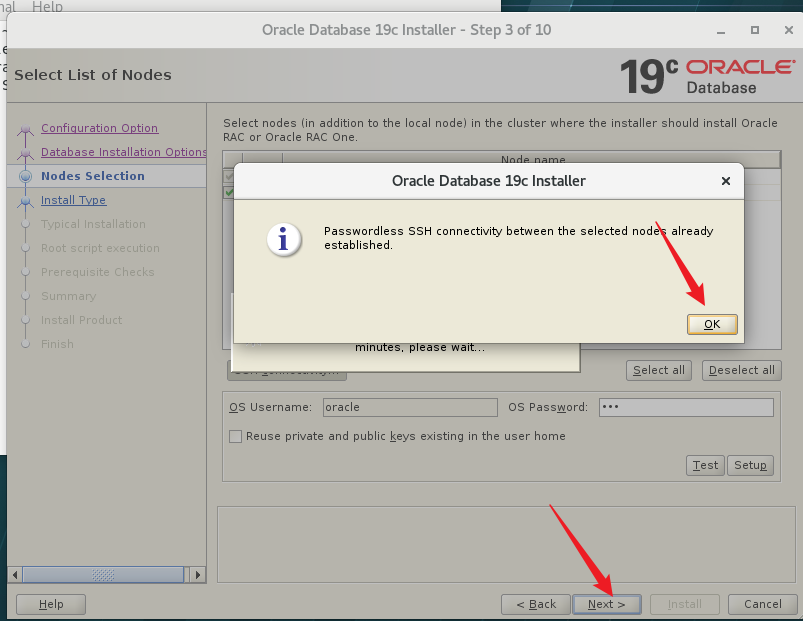Image resolution: width=803 pixels, height=621 pixels.
Task: Open the Help menu in background window
Action: point(47,6)
